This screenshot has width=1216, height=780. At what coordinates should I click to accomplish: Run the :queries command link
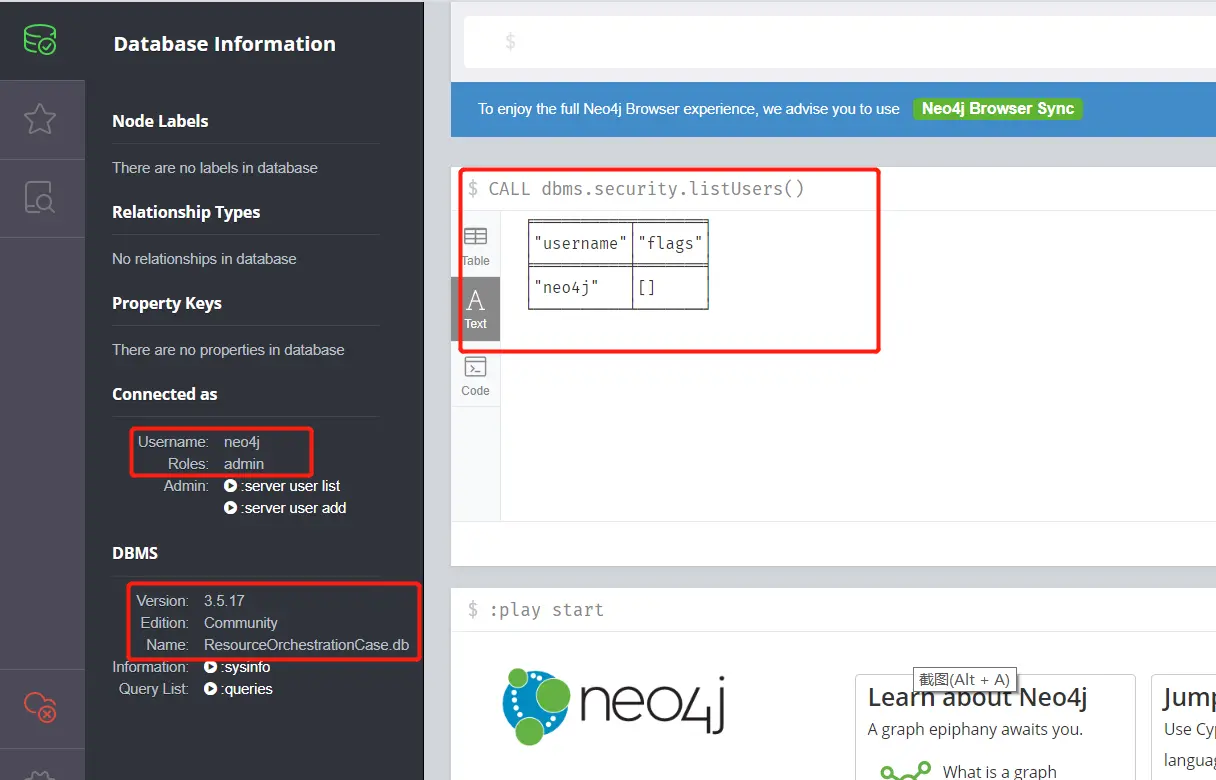pyautogui.click(x=247, y=689)
